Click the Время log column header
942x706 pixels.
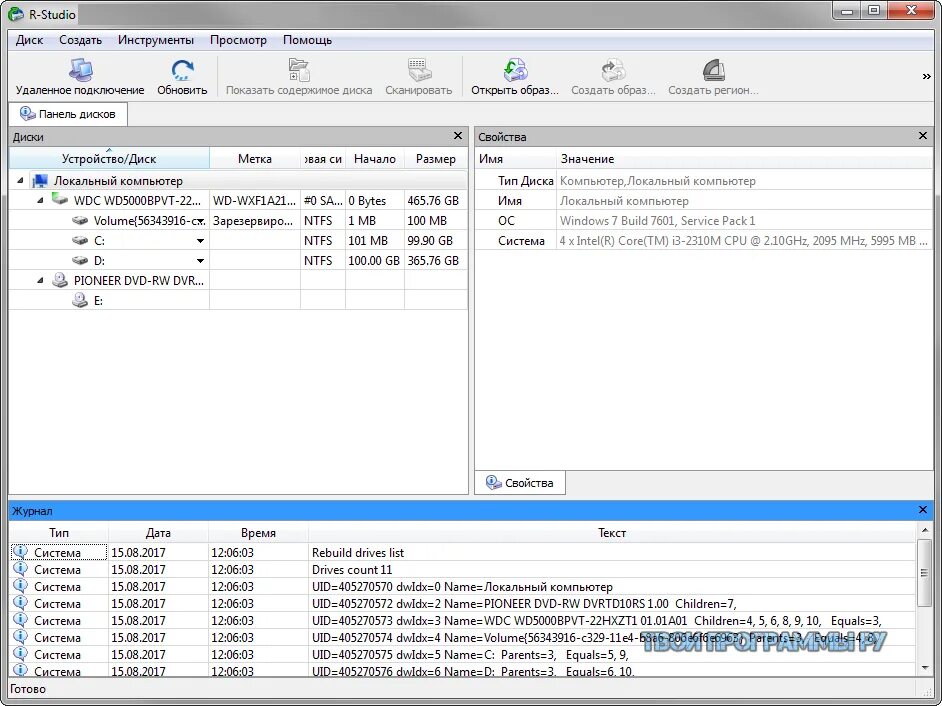[258, 532]
